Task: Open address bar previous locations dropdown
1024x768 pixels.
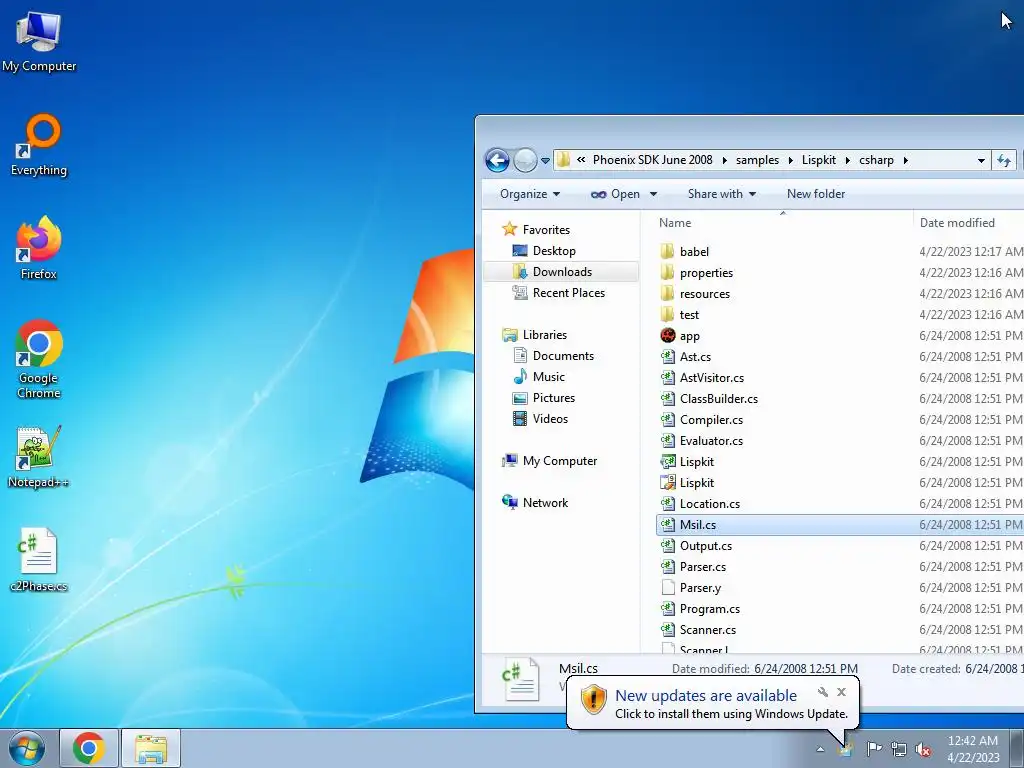Action: [981, 161]
